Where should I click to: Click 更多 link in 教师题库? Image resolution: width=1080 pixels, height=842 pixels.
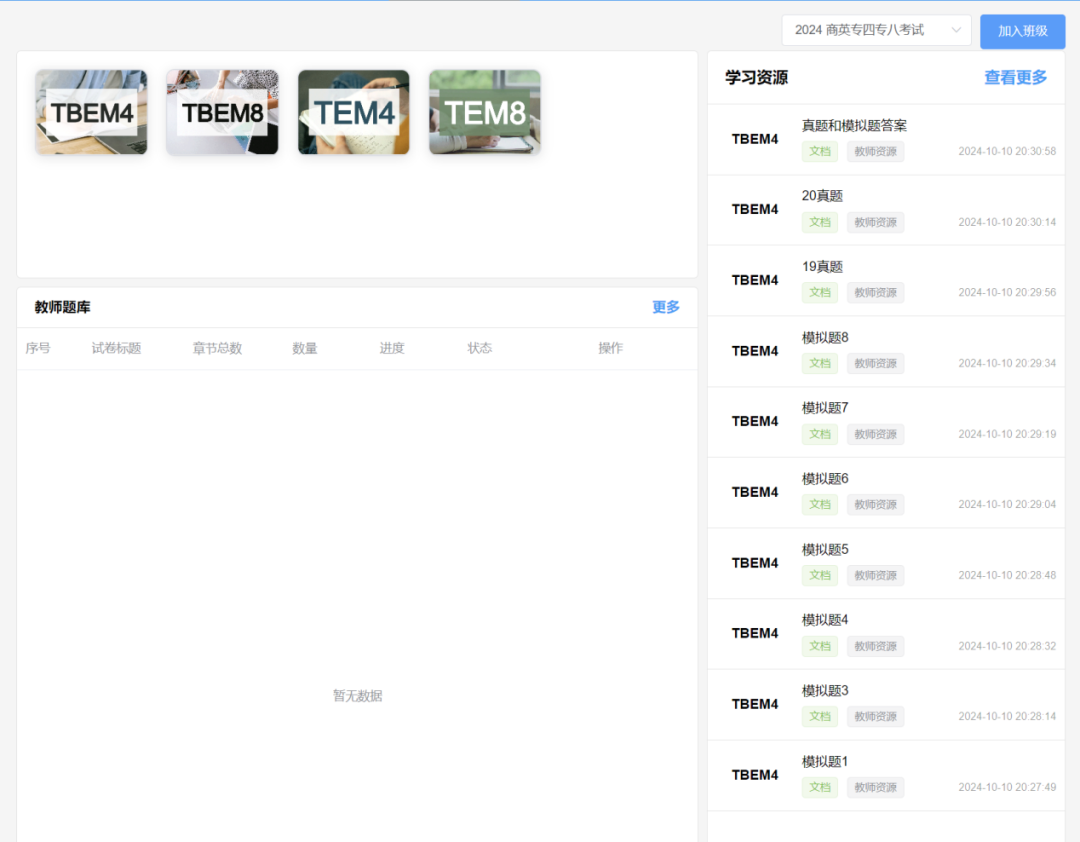[665, 307]
